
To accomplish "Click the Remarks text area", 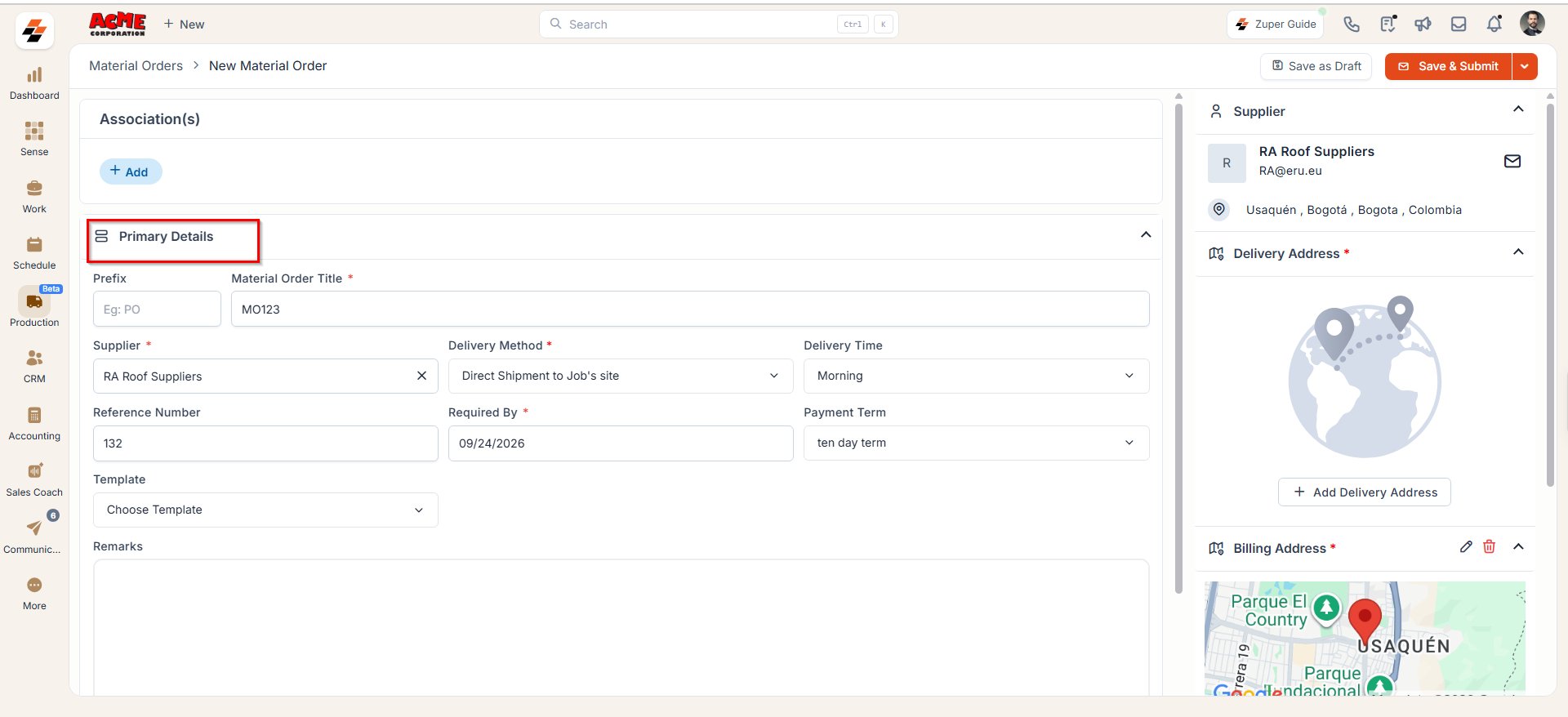I will [x=621, y=627].
